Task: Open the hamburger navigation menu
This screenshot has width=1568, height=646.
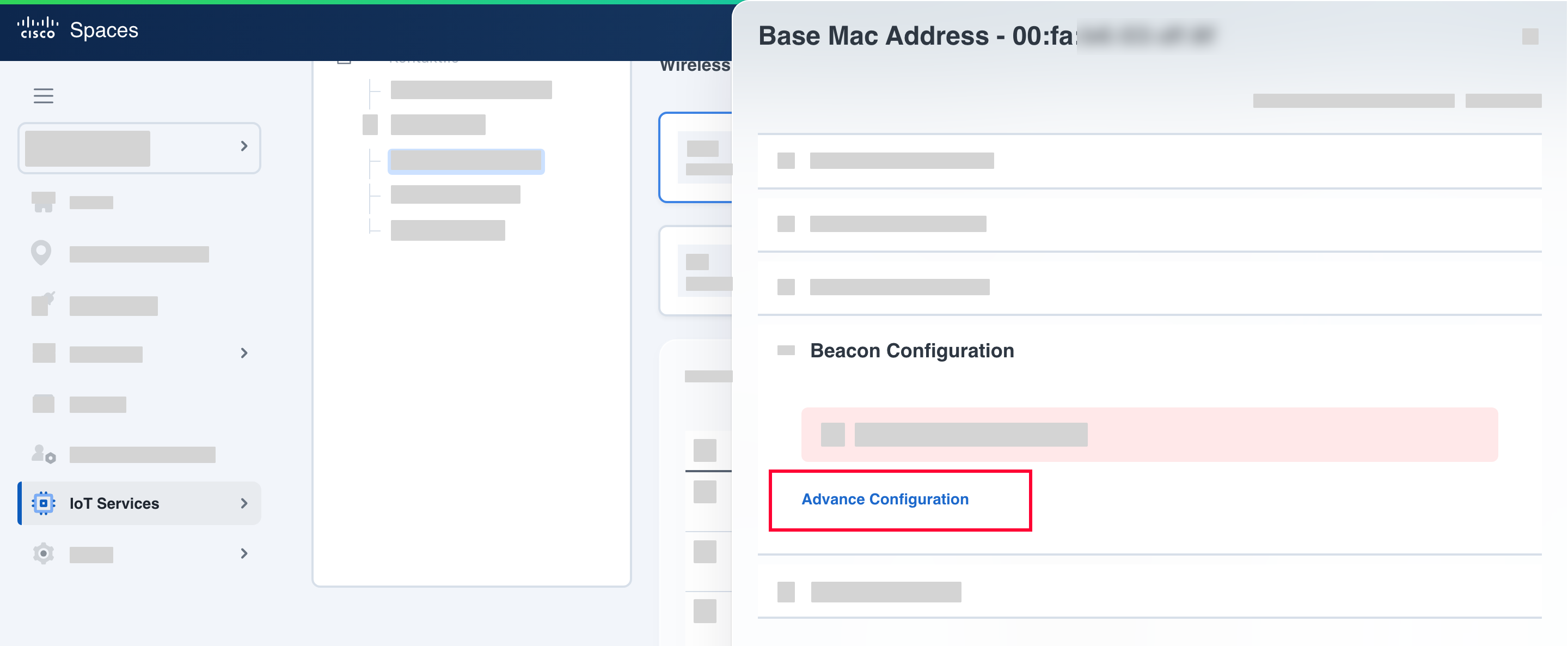Action: coord(43,95)
